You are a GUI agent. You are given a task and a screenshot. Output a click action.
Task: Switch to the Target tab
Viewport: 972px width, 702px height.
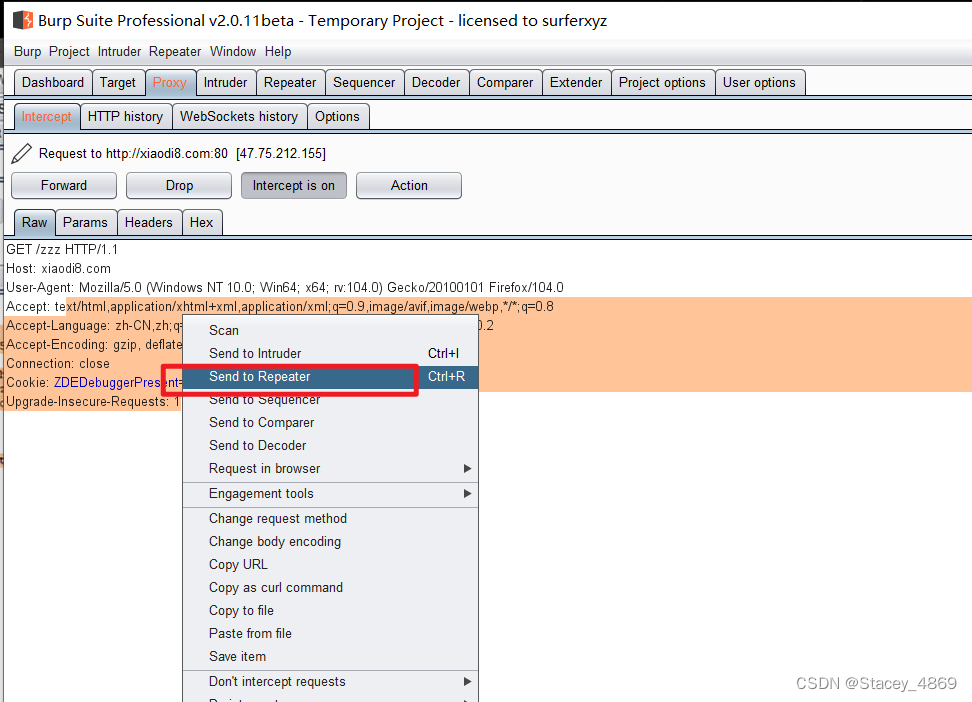(118, 82)
